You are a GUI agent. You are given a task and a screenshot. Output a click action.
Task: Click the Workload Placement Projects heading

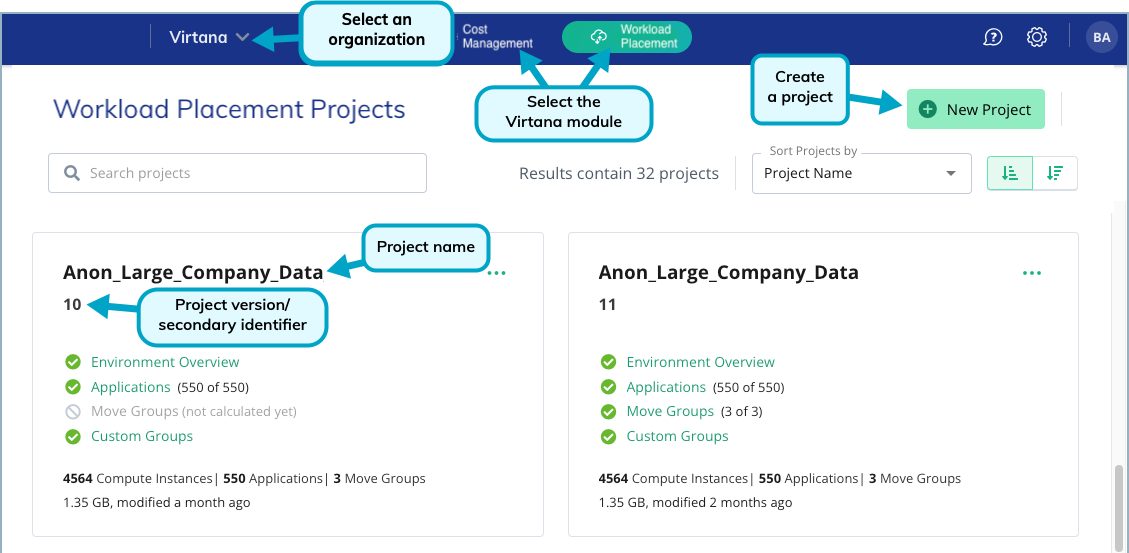tap(229, 109)
